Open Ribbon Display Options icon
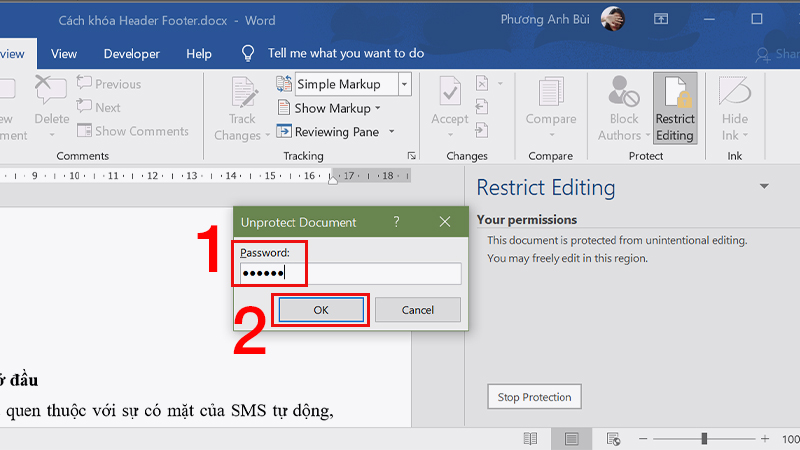Image resolution: width=800 pixels, height=450 pixels. point(661,19)
